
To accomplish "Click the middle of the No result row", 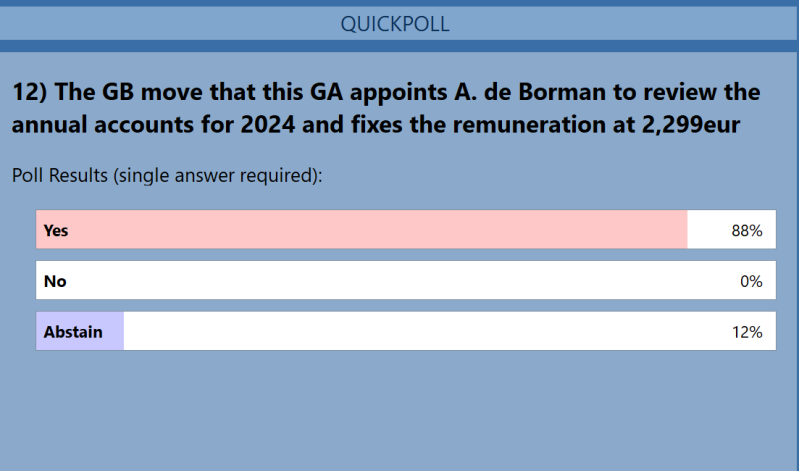I will [400, 281].
